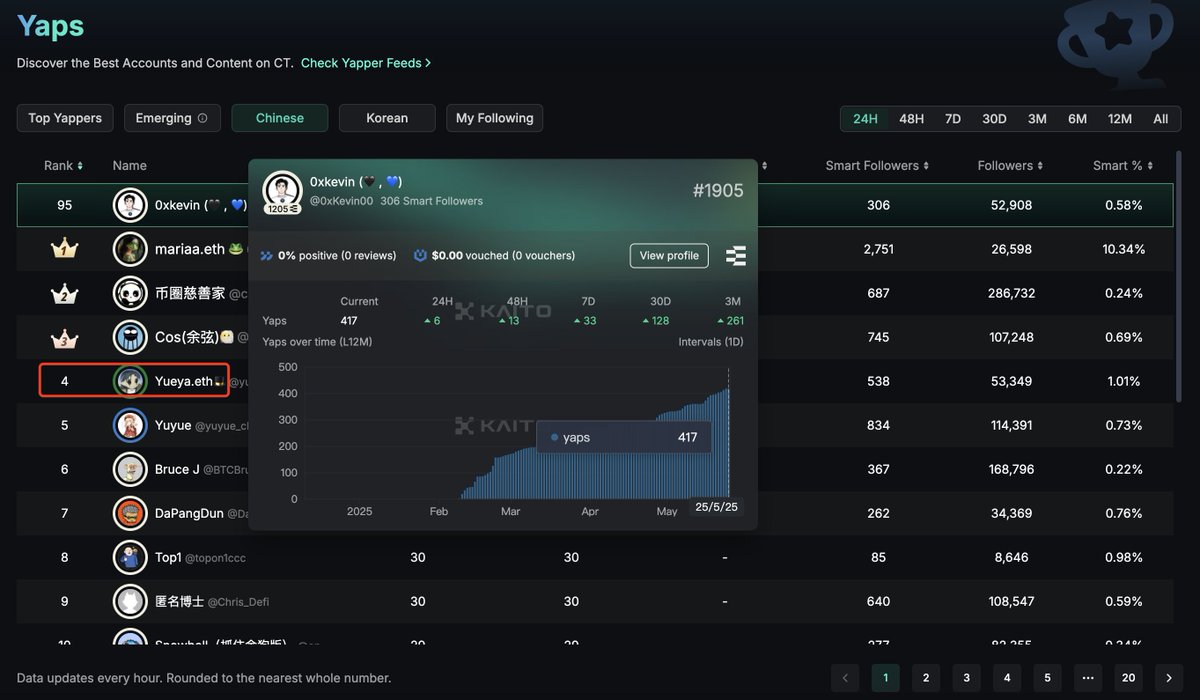Sort by the Smart % column
Viewport: 1200px width, 700px height.
point(1123,165)
